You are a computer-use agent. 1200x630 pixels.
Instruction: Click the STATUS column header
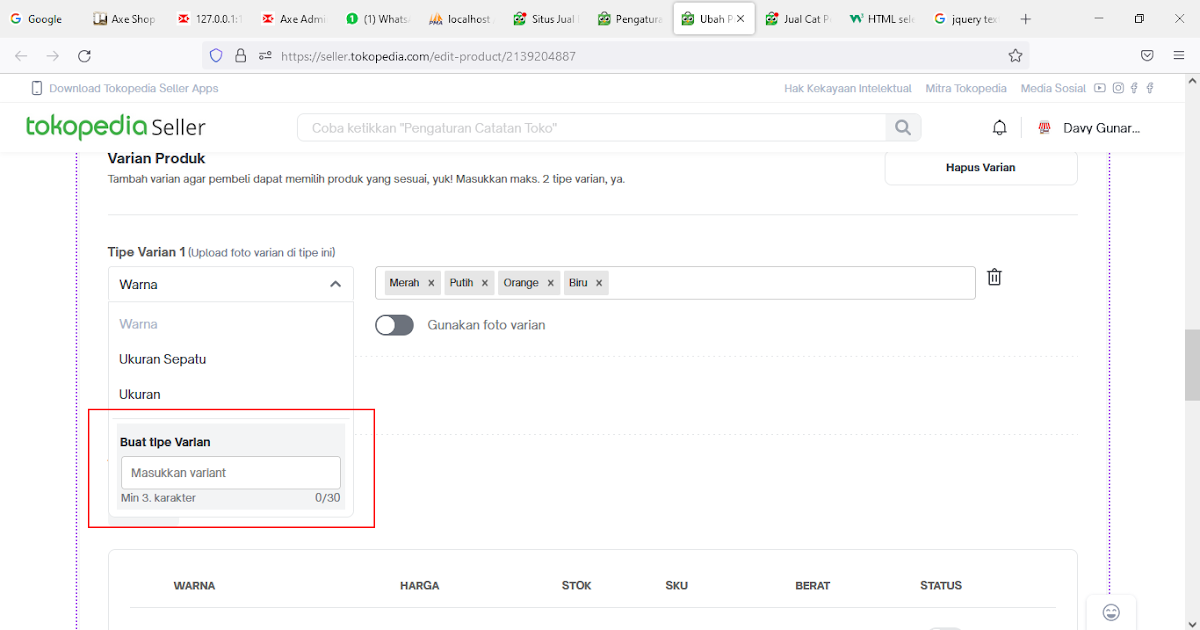(x=941, y=586)
